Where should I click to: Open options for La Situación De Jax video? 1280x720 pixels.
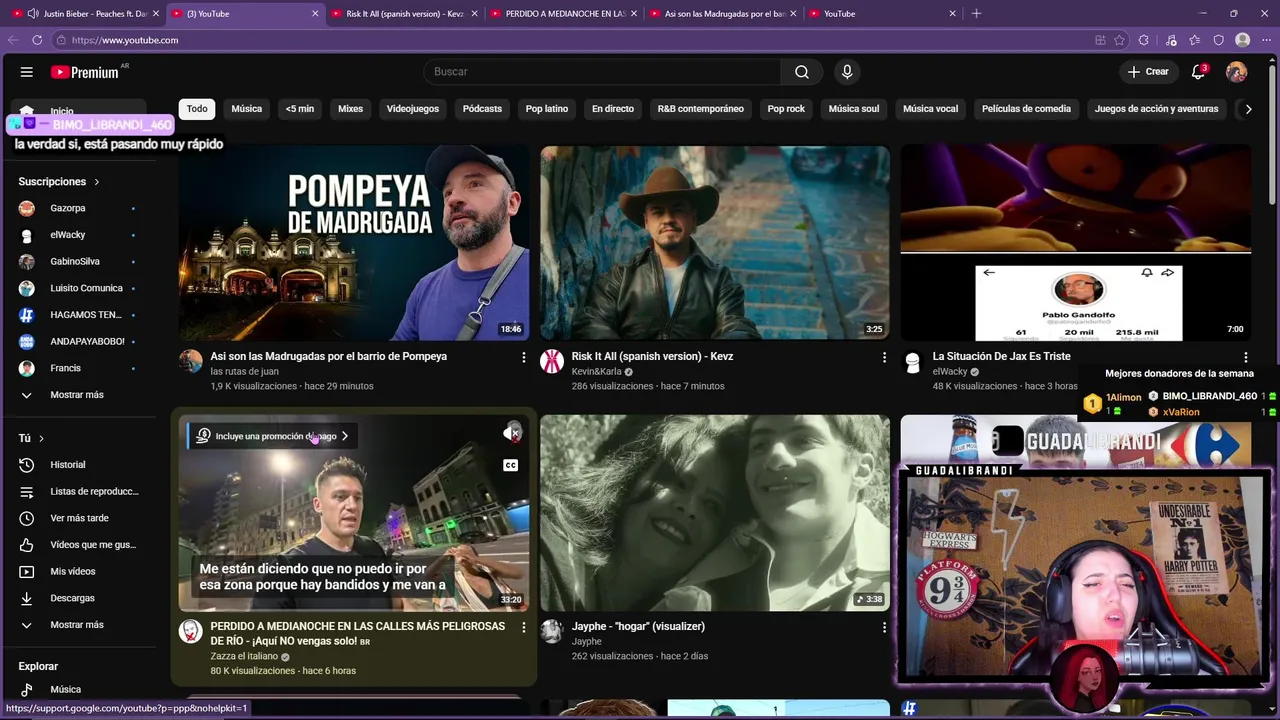[x=1245, y=357]
